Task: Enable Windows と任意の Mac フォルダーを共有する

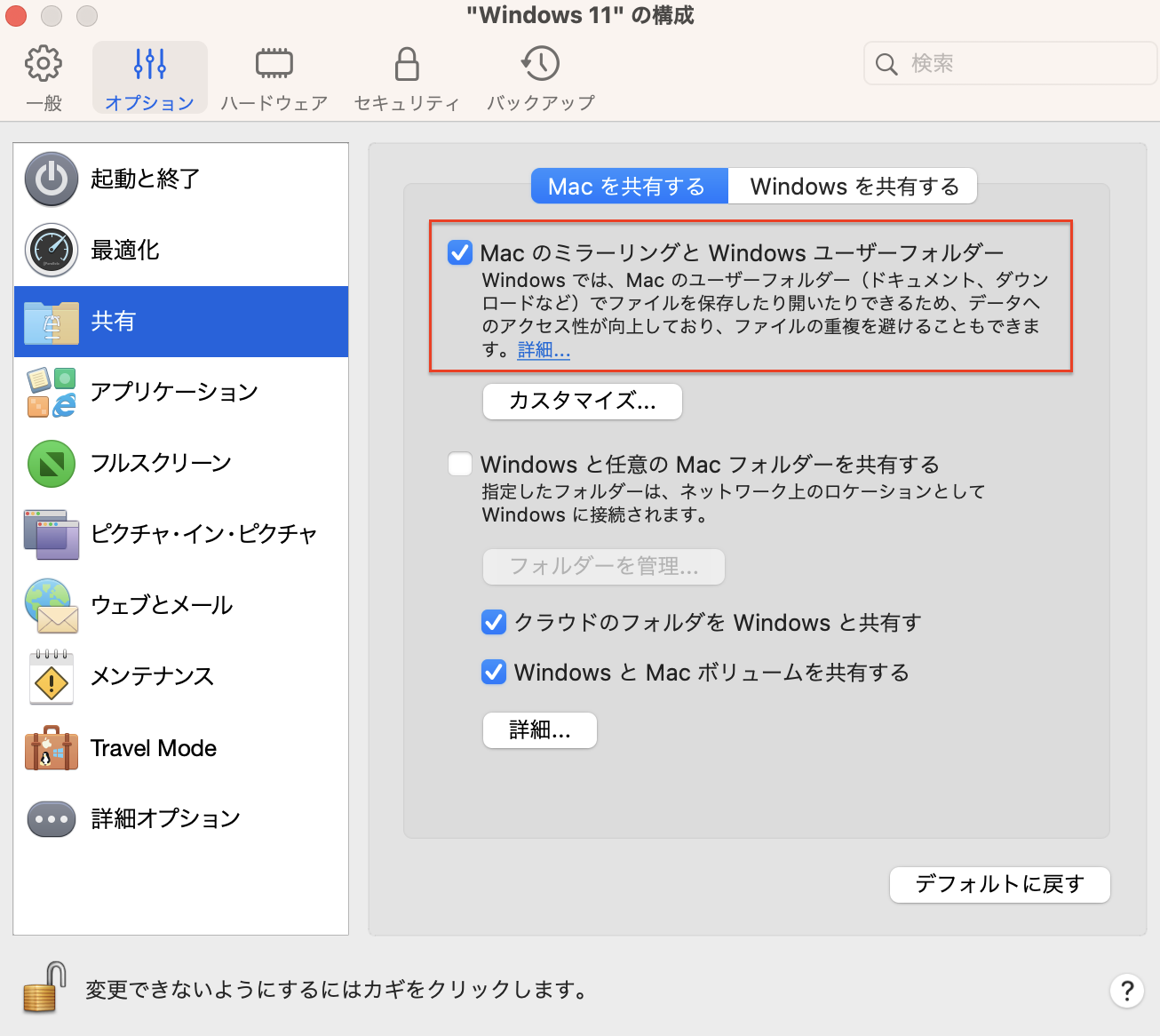Action: click(x=460, y=464)
